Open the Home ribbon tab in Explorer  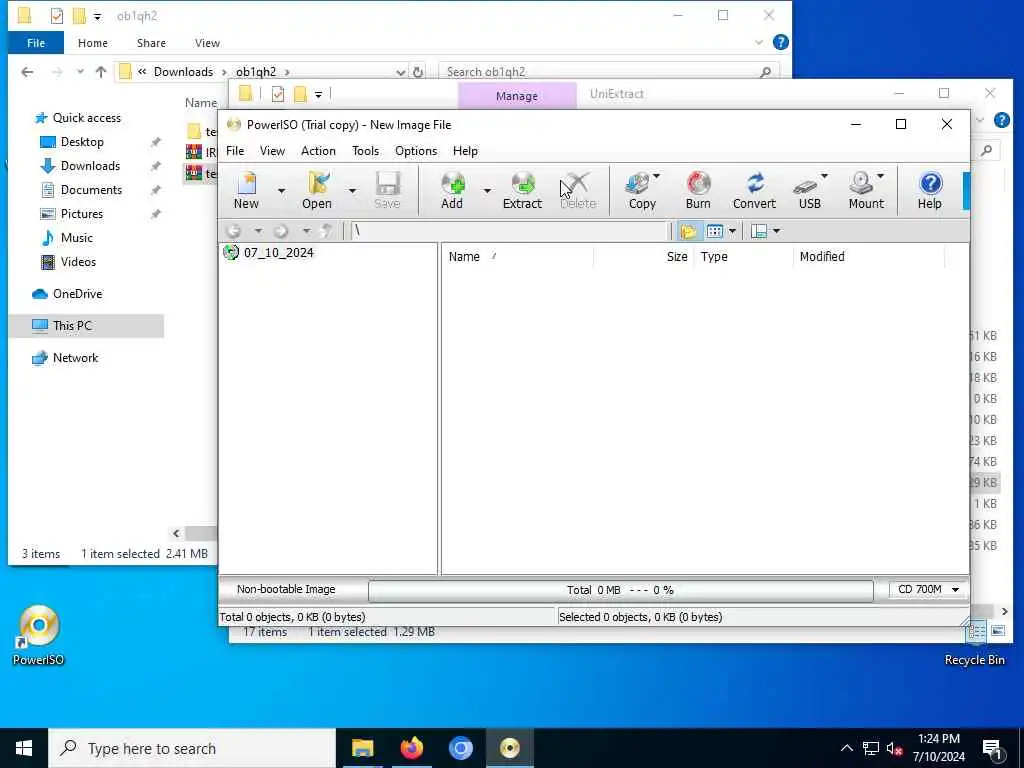(x=93, y=43)
